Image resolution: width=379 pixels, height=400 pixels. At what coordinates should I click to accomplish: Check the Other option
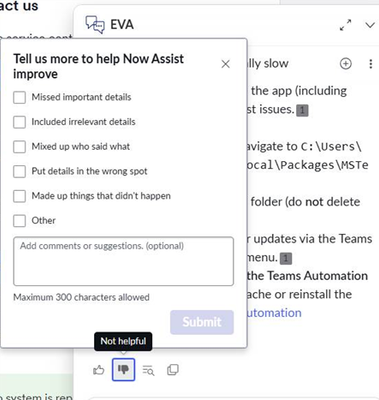point(19,221)
